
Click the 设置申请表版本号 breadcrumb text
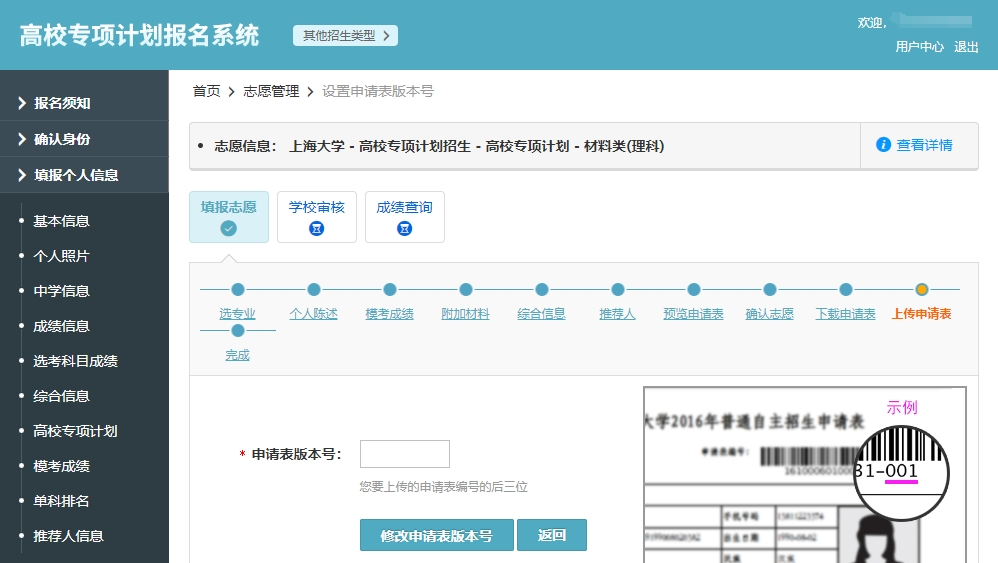377,91
